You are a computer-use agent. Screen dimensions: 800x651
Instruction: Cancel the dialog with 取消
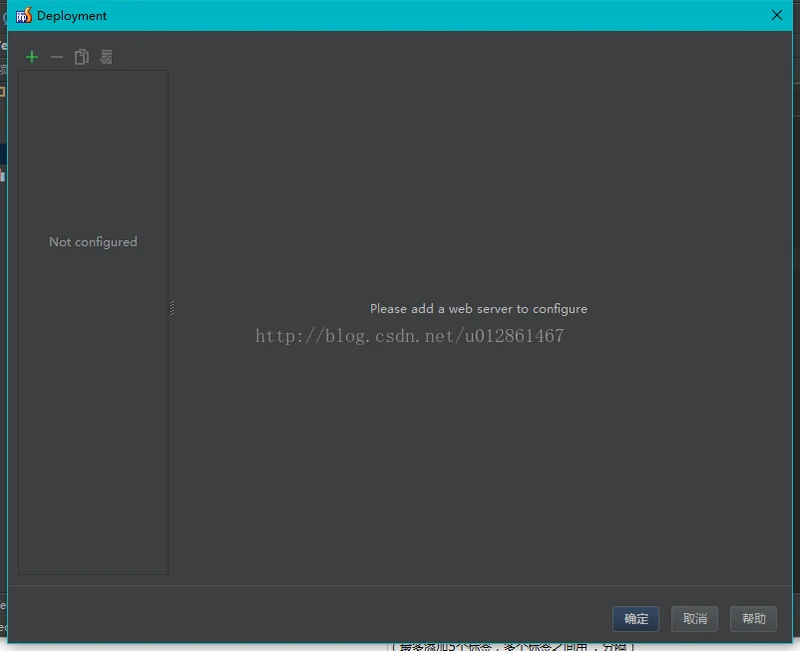coord(694,619)
